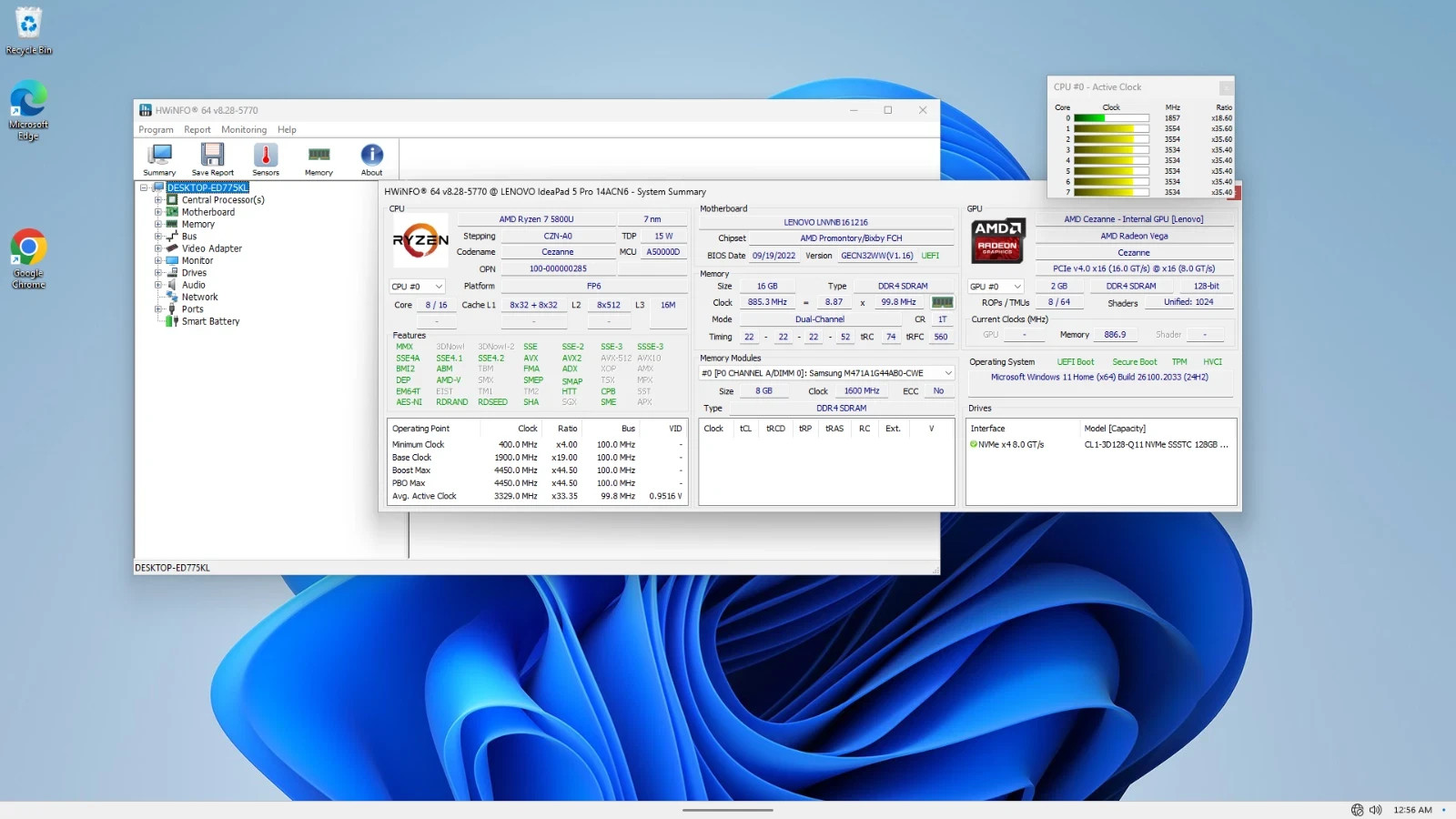Click the AMD Radeon Graphics logo
Viewport: 1456px width, 819px height.
(997, 240)
